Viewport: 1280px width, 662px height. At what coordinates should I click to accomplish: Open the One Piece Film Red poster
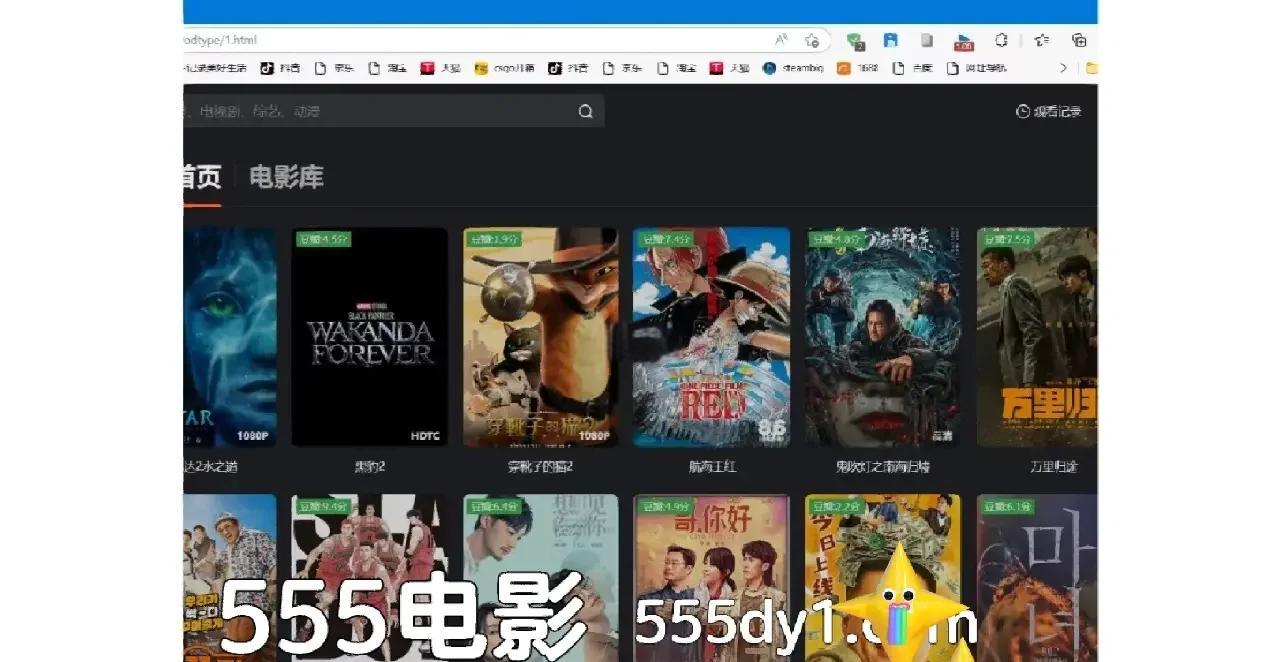[711, 337]
